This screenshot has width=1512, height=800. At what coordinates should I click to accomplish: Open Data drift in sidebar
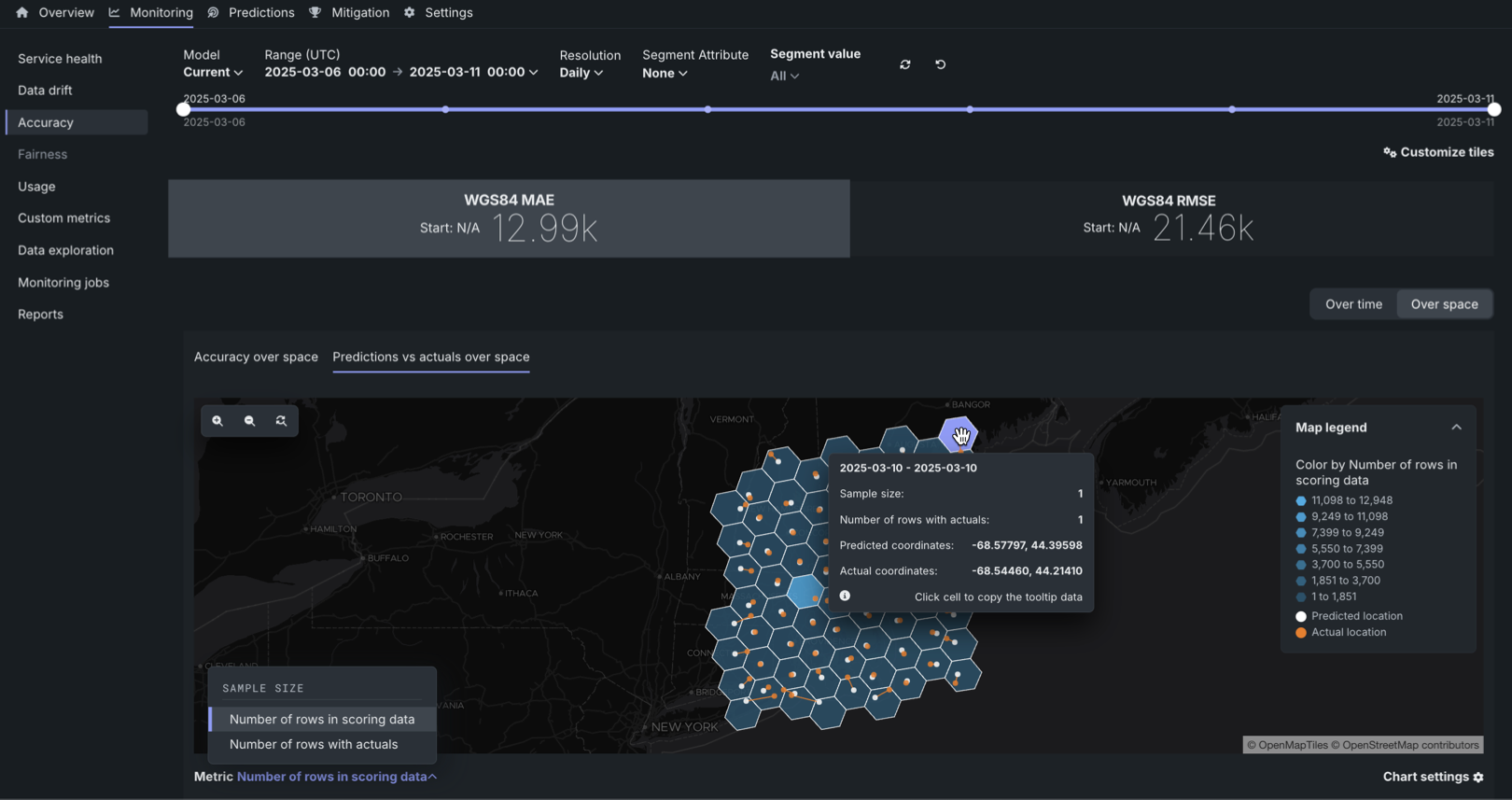tap(45, 91)
